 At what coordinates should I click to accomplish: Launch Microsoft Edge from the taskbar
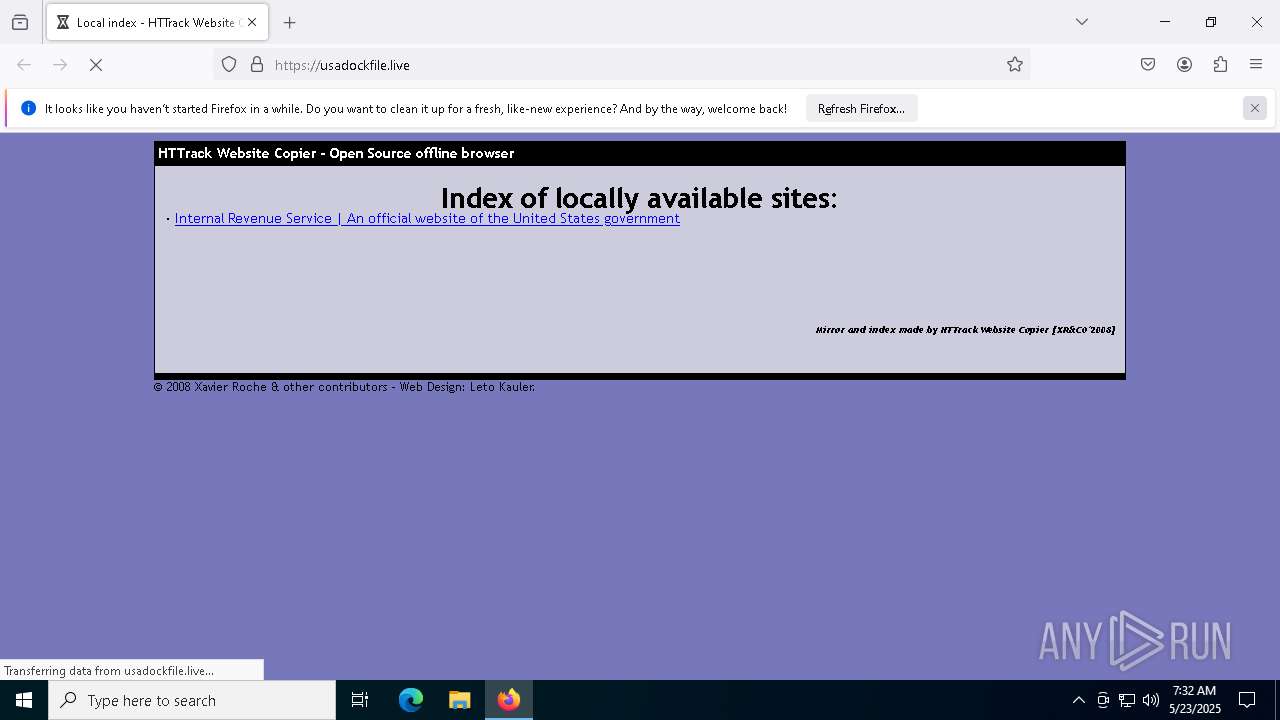click(x=411, y=700)
